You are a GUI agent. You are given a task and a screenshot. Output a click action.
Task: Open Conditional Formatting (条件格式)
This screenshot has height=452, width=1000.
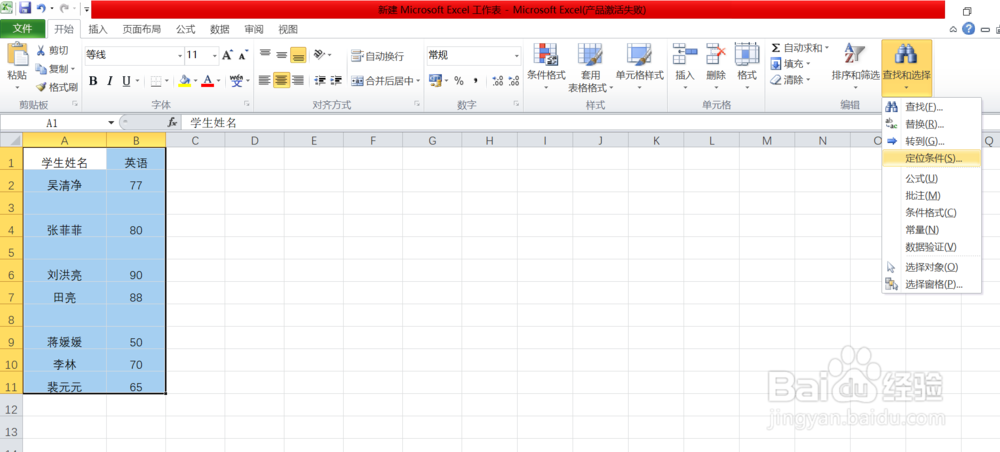(x=546, y=68)
